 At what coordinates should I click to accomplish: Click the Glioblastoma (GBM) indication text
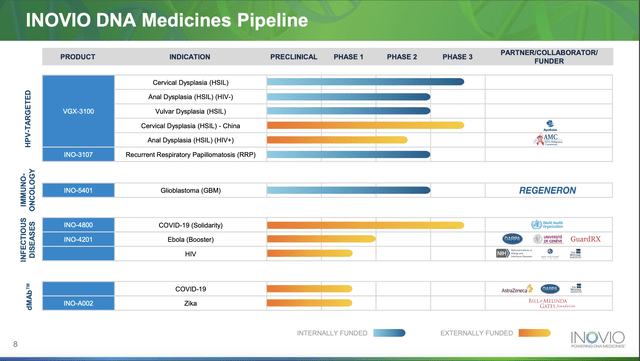click(191, 190)
